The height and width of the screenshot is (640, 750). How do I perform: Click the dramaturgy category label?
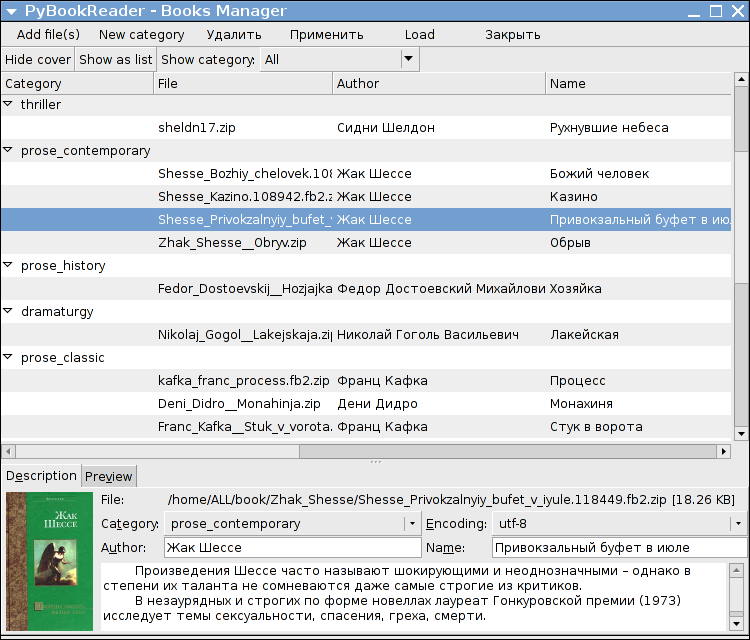click(57, 312)
